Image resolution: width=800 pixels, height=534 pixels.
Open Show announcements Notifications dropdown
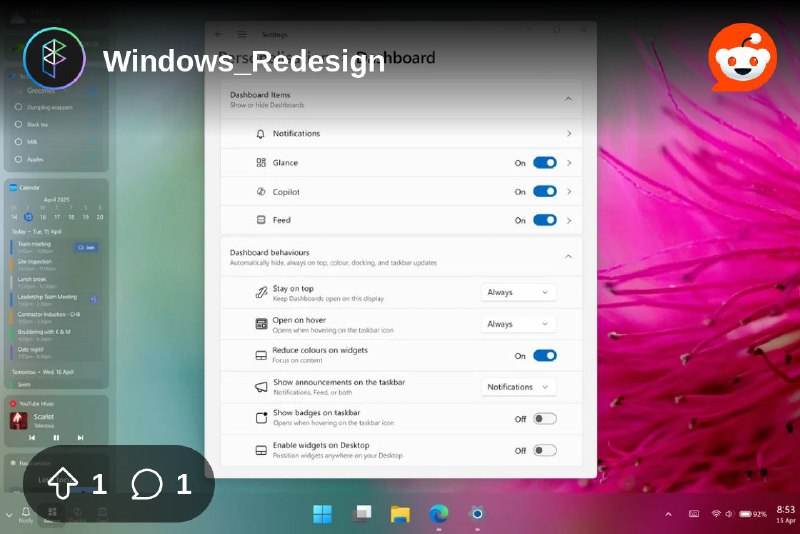[x=518, y=387]
